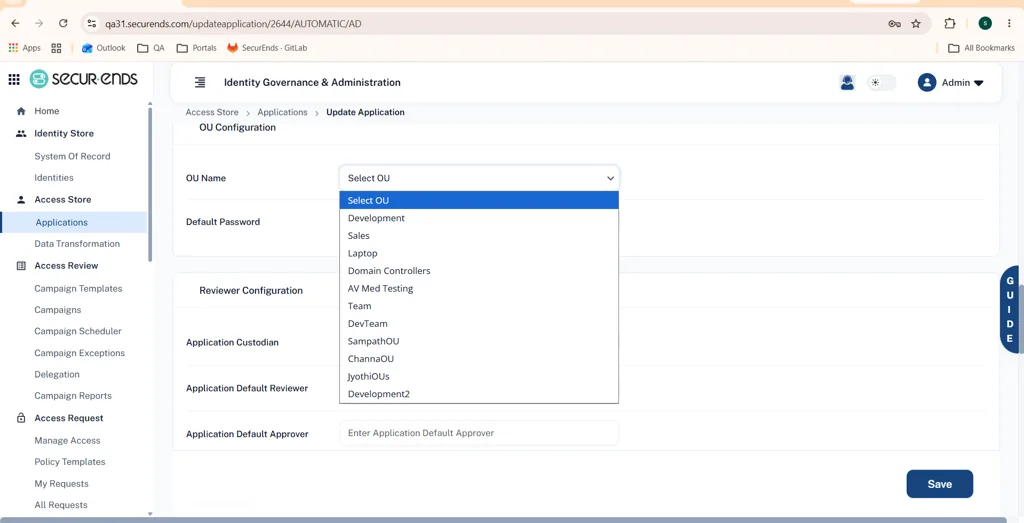This screenshot has height=523, width=1024.
Task: Select DevTeam OU option
Action: (479, 324)
